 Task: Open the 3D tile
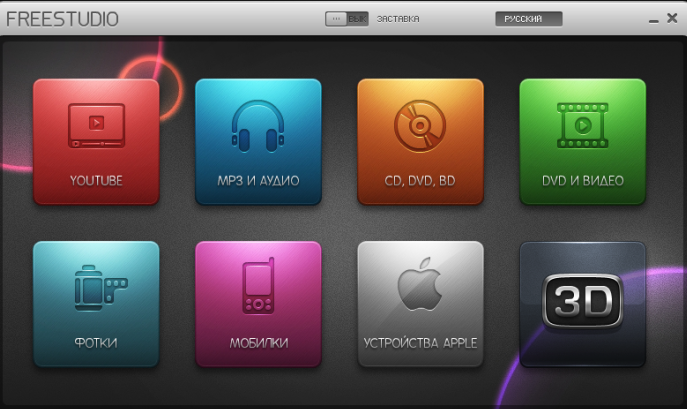[582, 304]
